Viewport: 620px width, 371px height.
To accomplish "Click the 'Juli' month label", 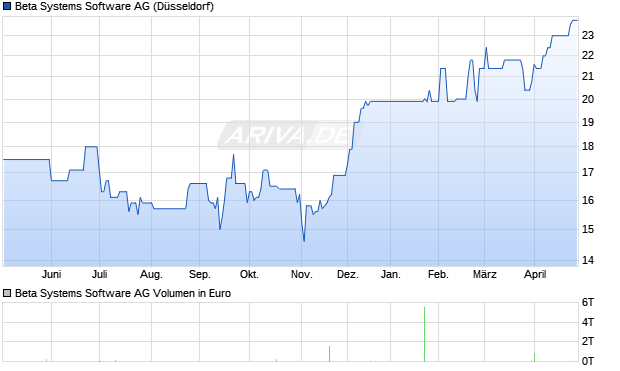I will click(100, 274).
